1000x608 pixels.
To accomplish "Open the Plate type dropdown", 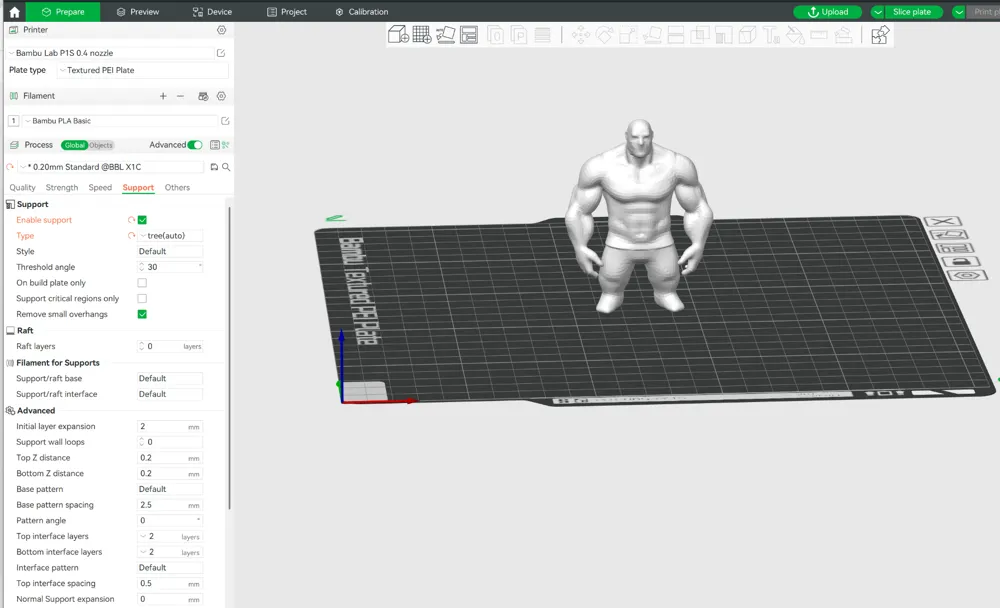I will point(142,70).
